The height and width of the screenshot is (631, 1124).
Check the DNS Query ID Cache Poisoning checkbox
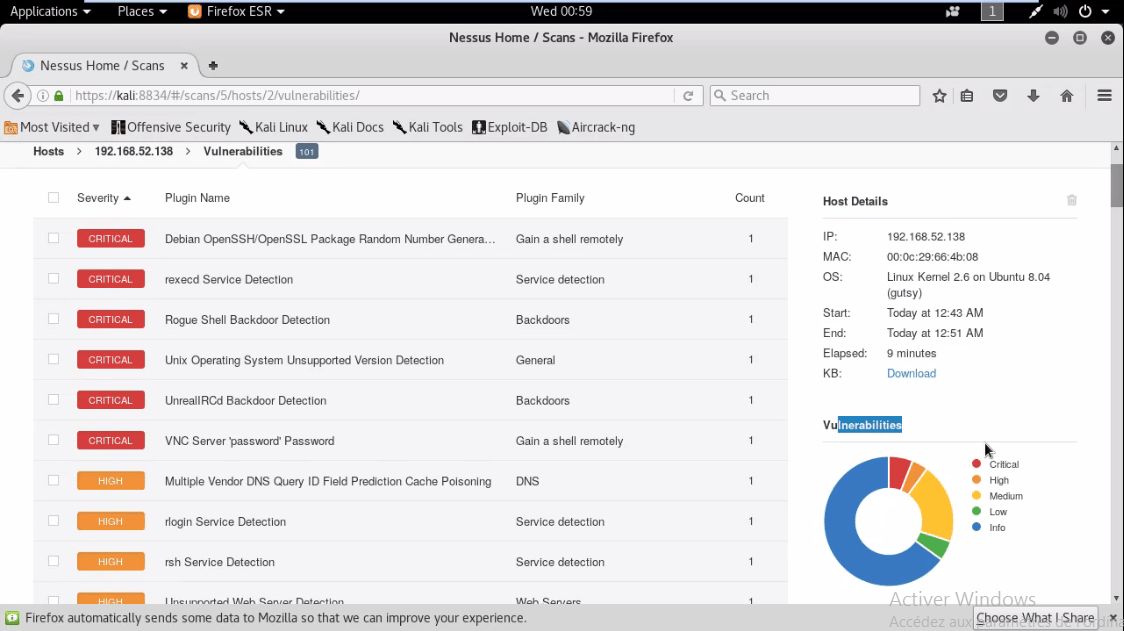tap(54, 480)
